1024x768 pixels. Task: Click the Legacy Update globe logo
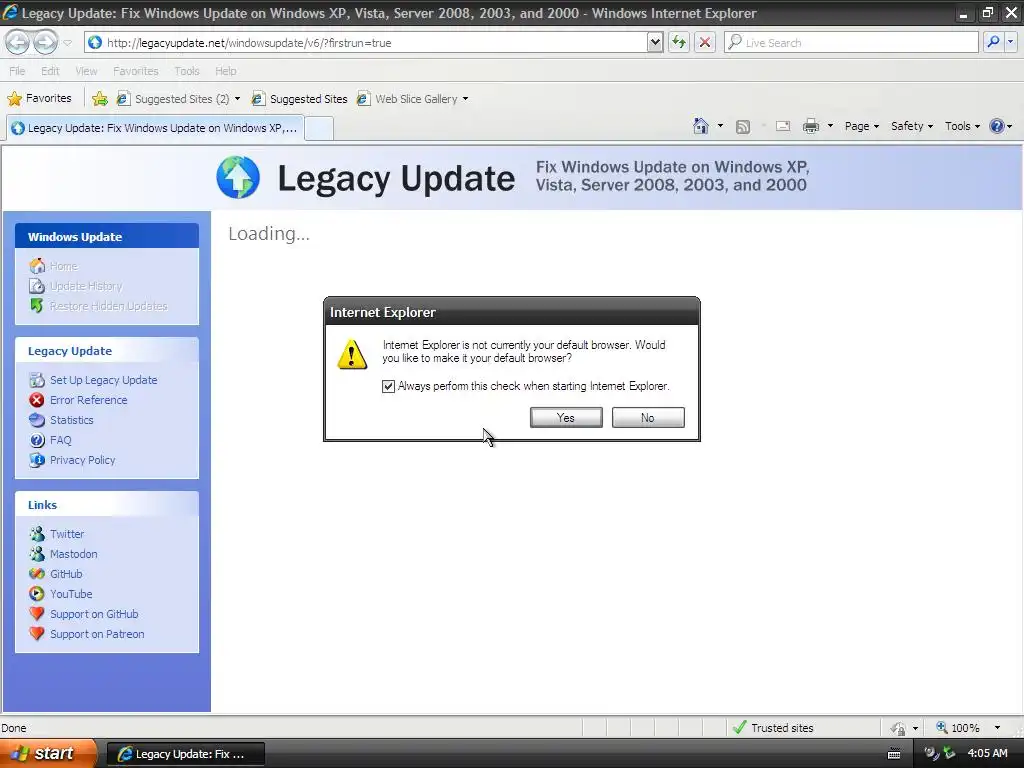238,178
